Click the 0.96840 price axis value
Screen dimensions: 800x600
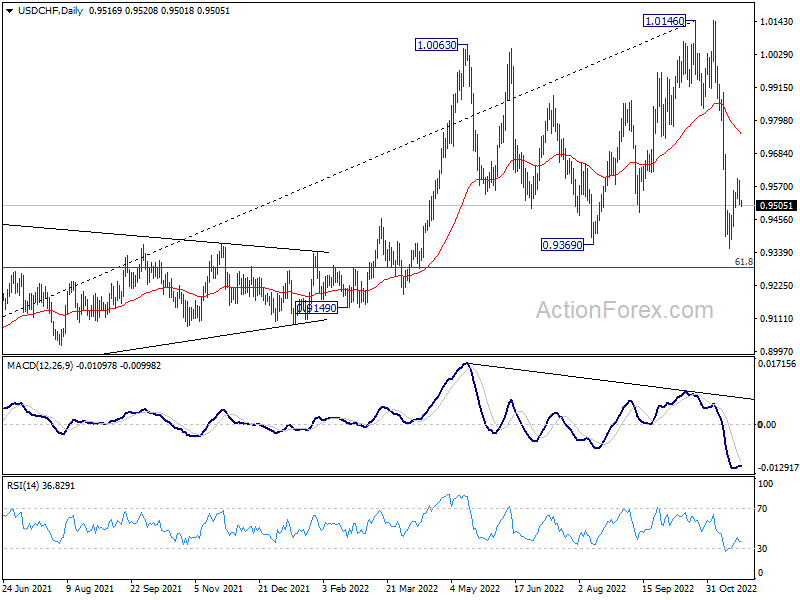tap(777, 154)
